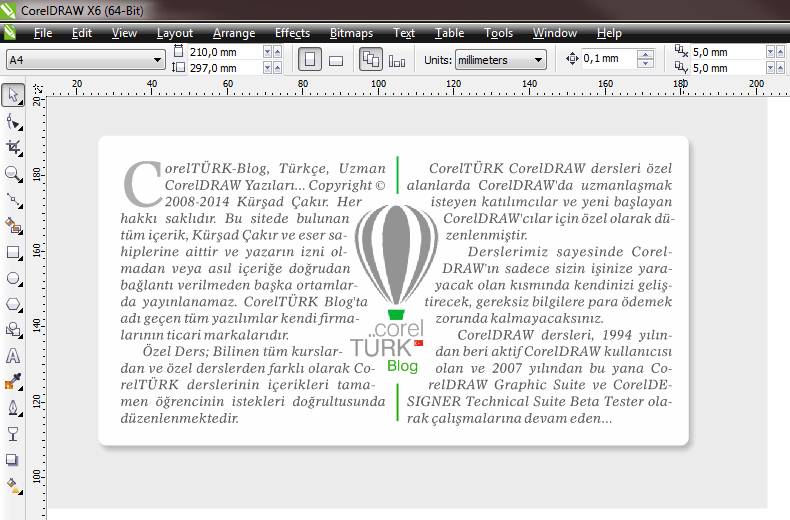Click the page width field 210,0 mm
This screenshot has width=790, height=520.
click(225, 52)
